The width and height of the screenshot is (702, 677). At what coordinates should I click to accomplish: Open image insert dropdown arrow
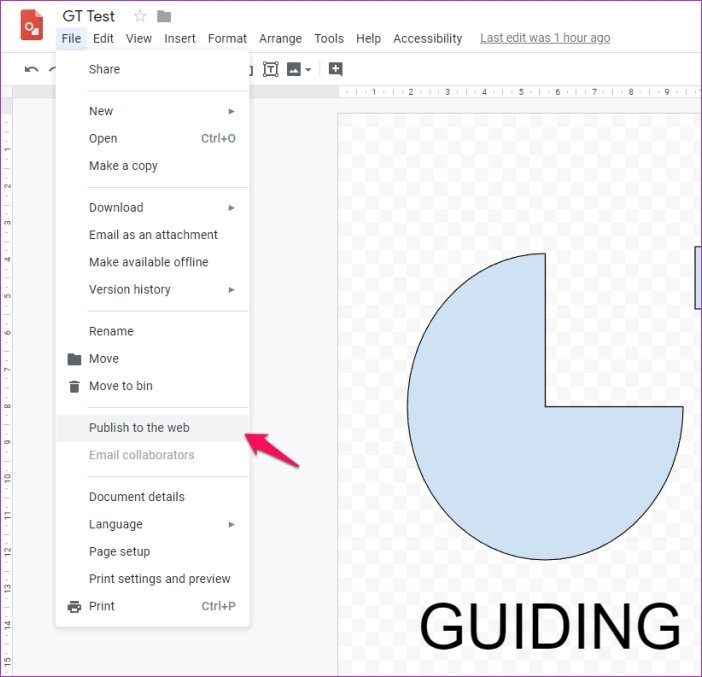308,69
